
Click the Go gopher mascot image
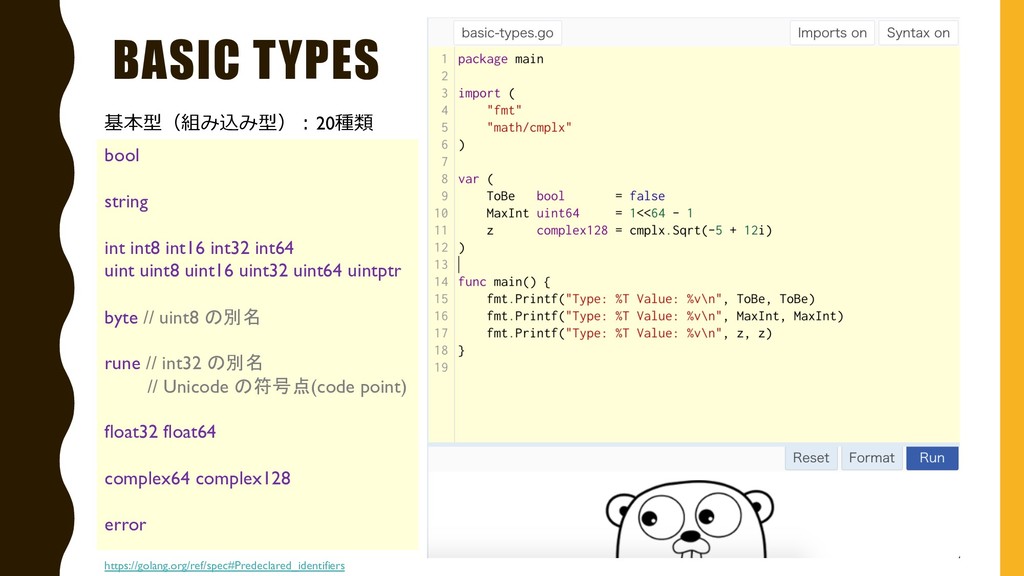[690, 519]
